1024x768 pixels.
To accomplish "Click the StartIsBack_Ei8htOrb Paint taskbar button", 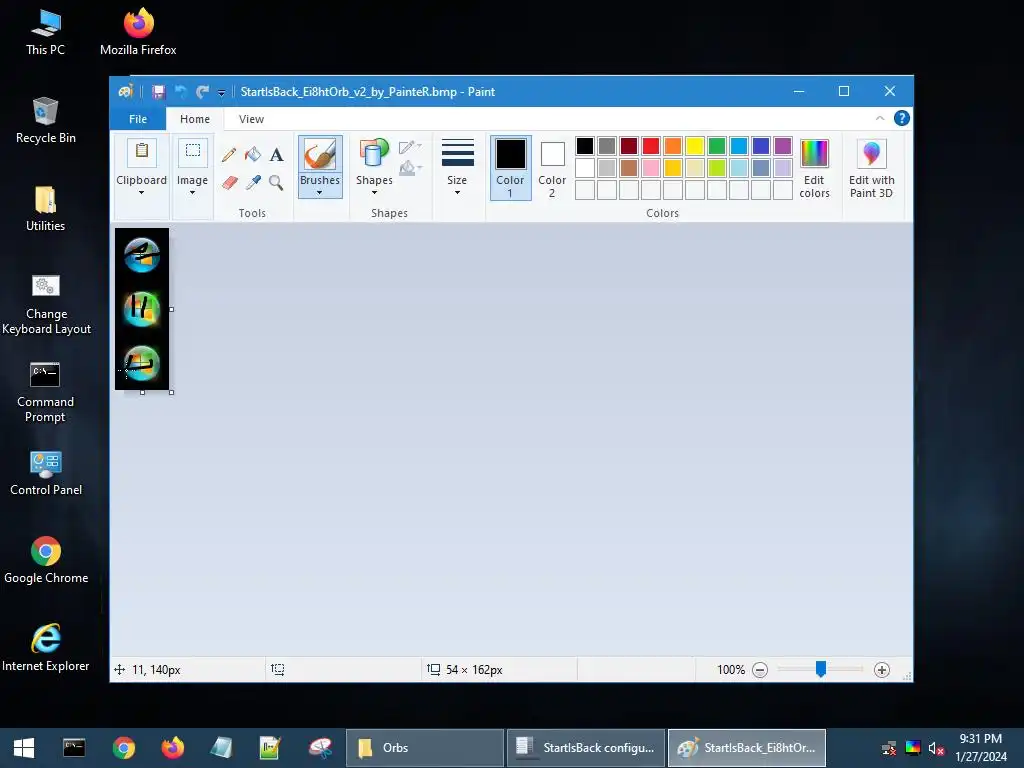I will pos(746,748).
